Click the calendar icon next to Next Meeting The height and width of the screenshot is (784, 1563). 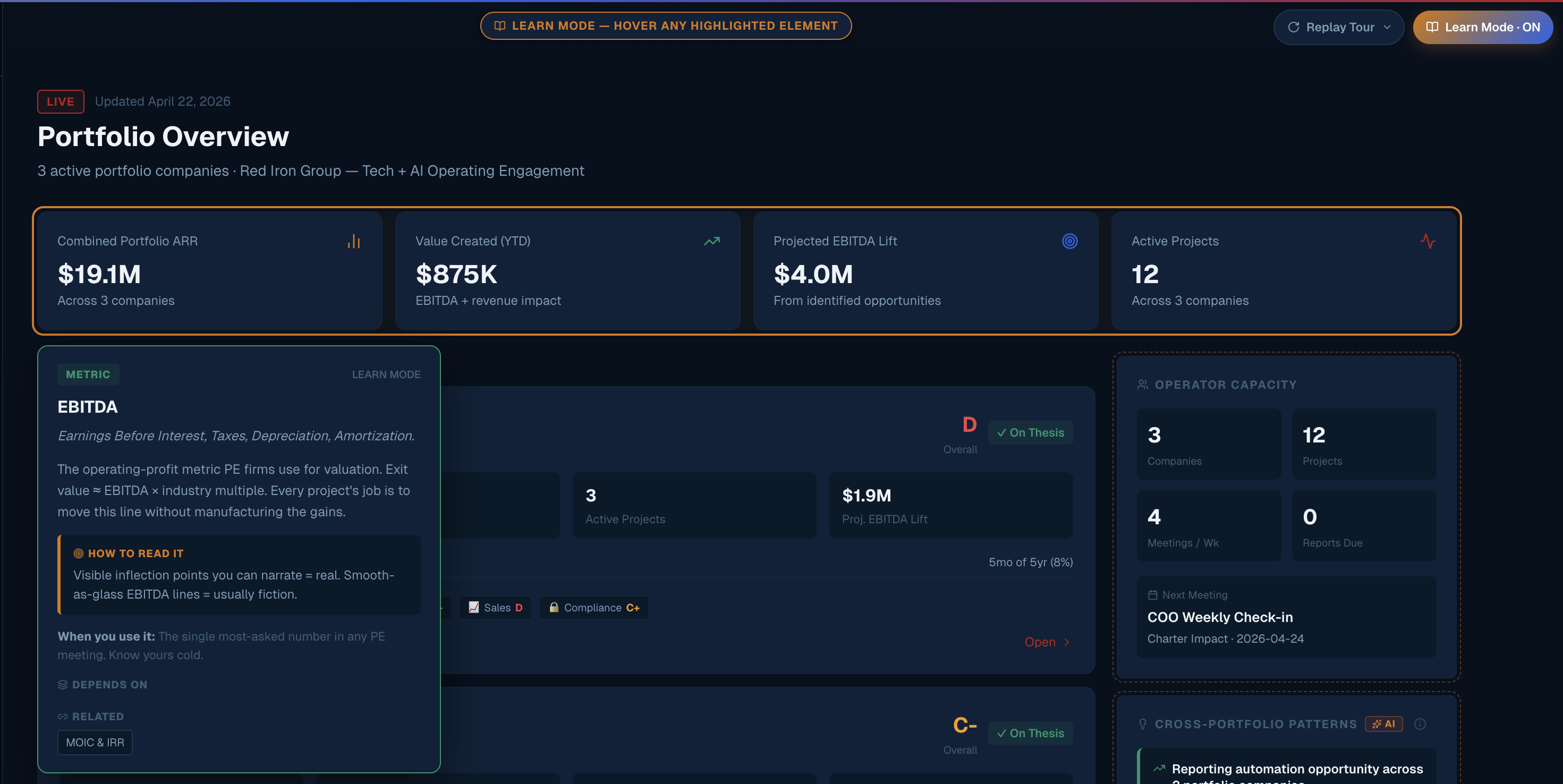pyautogui.click(x=1152, y=595)
